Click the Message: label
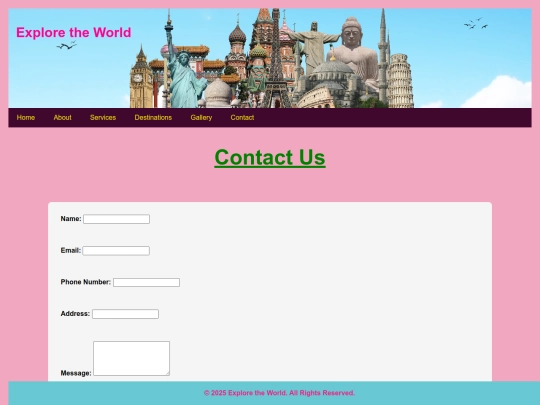Image resolution: width=540 pixels, height=405 pixels. pyautogui.click(x=76, y=373)
